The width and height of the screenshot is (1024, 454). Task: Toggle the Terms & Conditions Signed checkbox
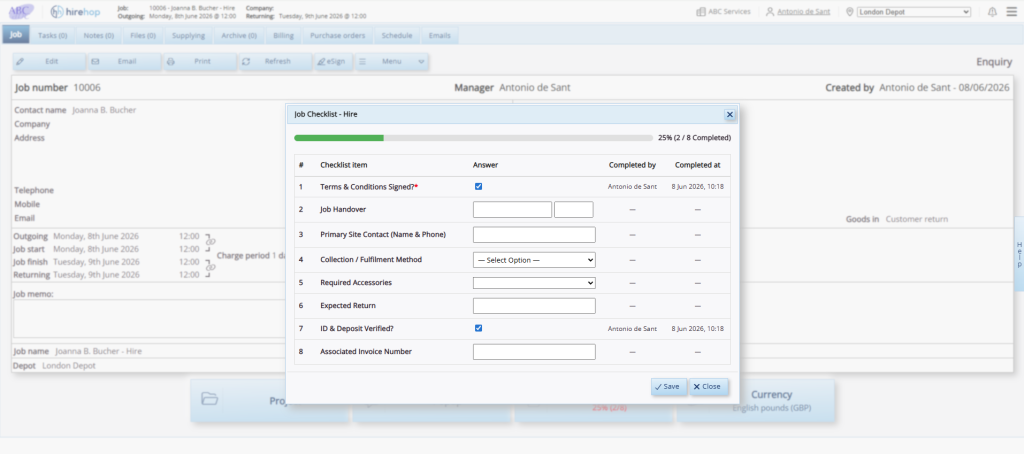point(479,186)
